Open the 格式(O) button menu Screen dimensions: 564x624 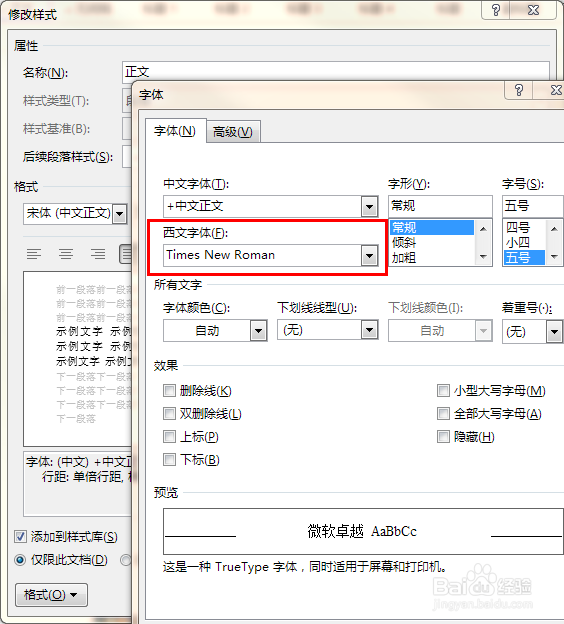coord(51,595)
